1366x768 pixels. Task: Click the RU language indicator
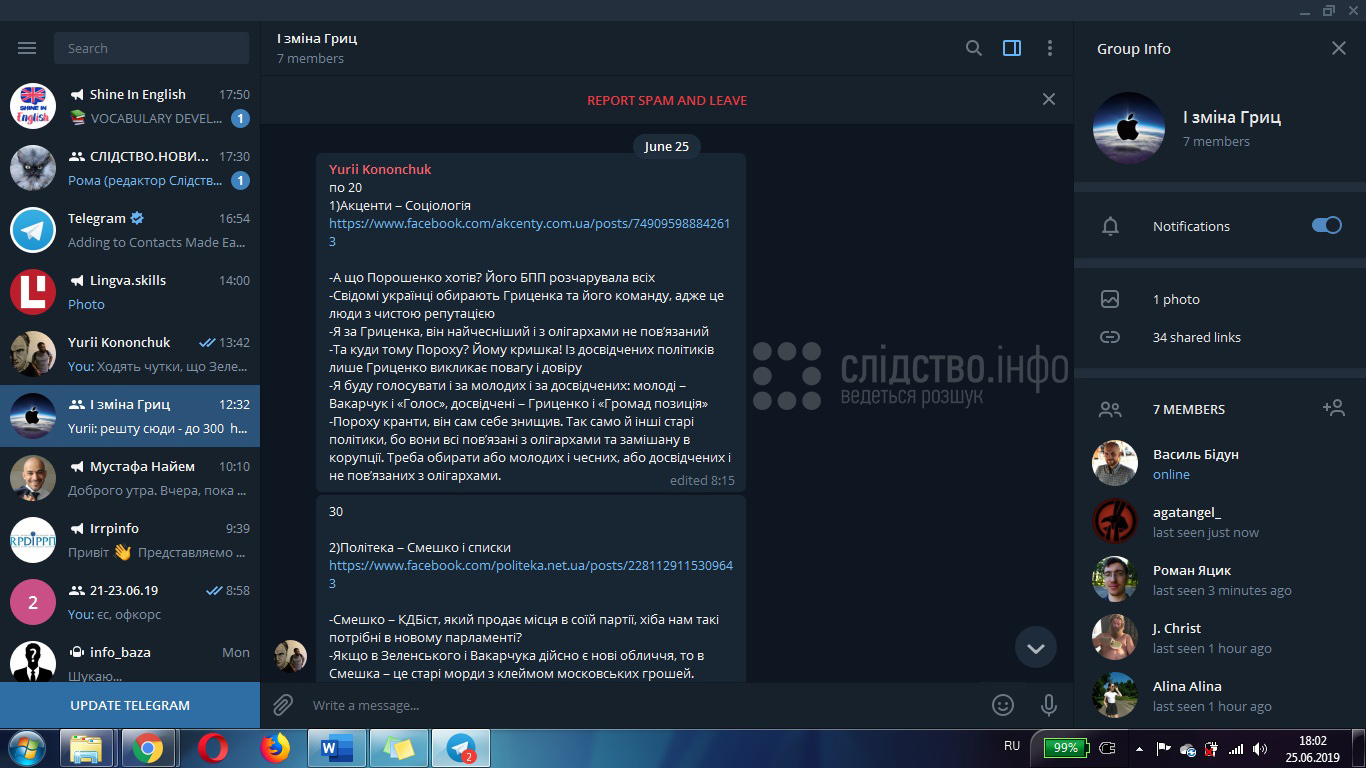click(x=1012, y=746)
